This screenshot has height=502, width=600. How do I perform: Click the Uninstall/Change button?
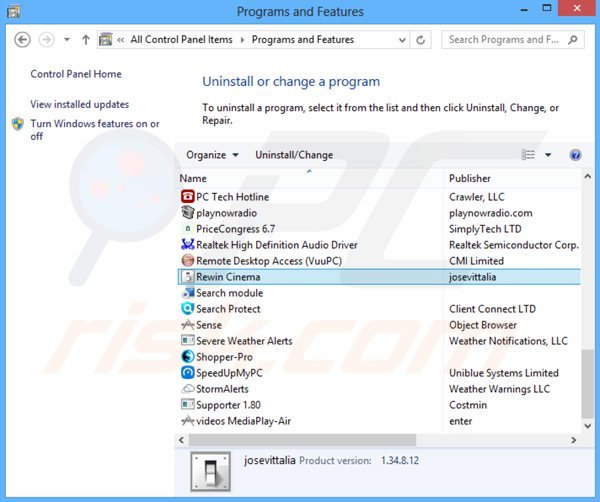(294, 155)
